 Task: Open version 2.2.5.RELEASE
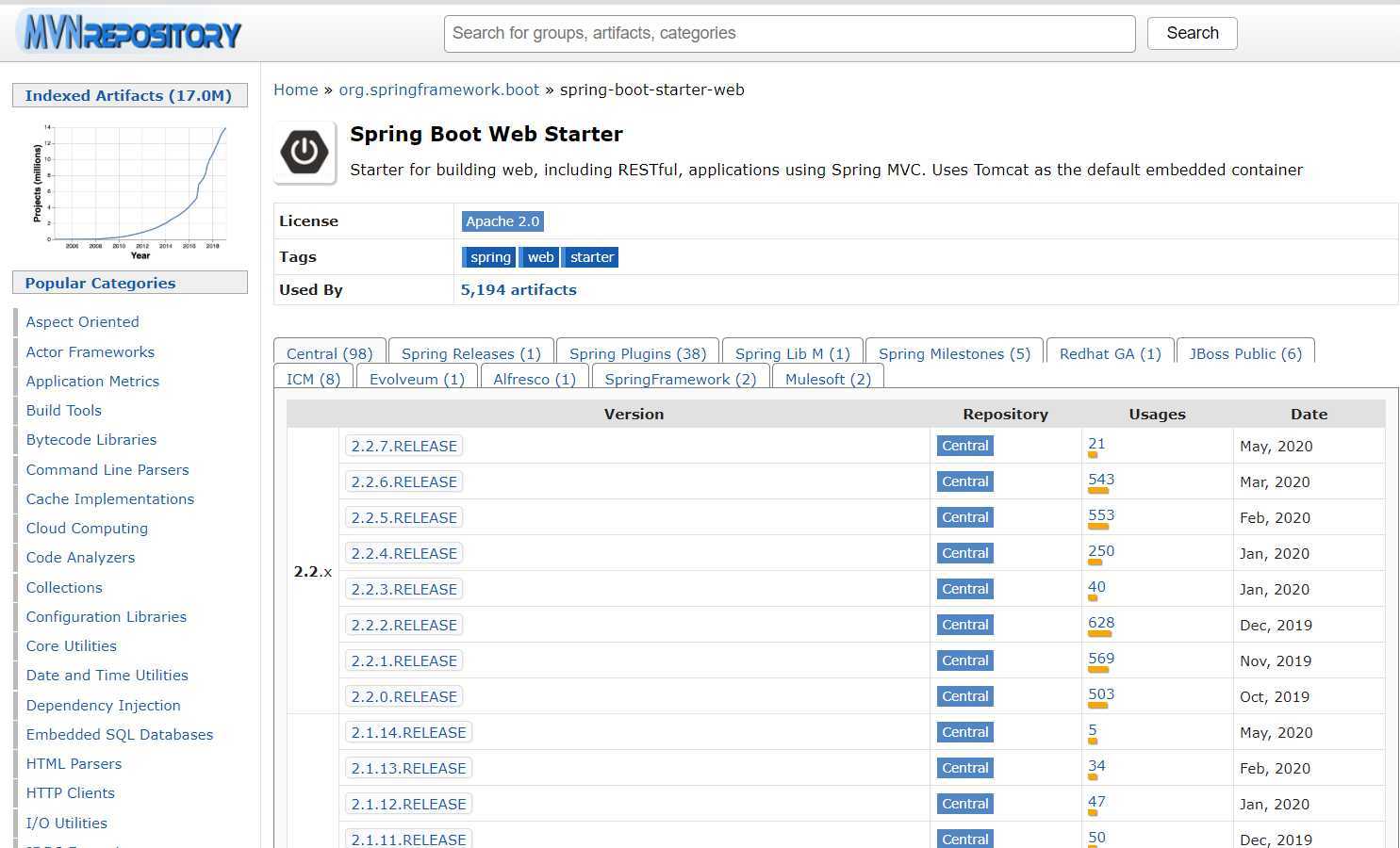pos(404,517)
